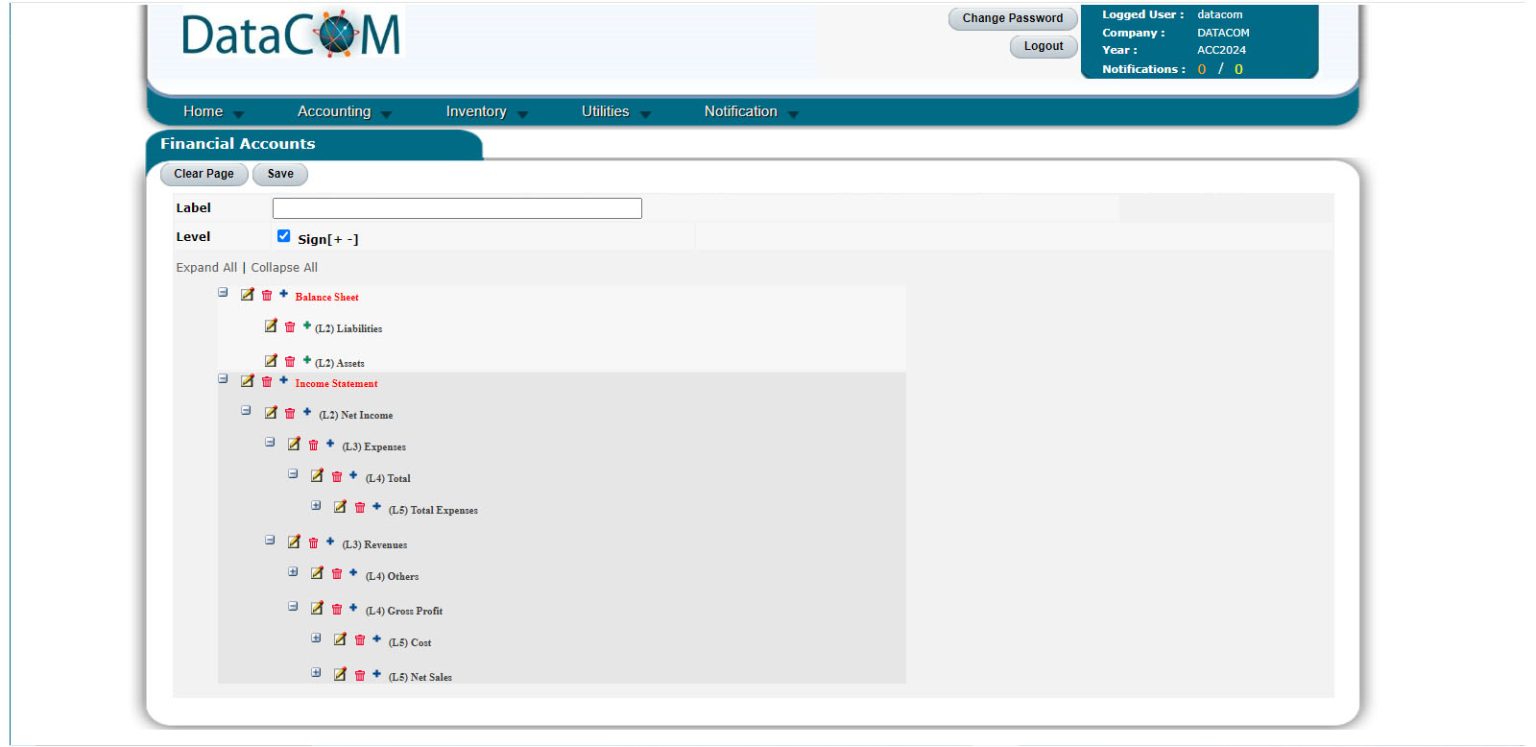Click the edit icon beside Balance Sheet

pyautogui.click(x=247, y=295)
